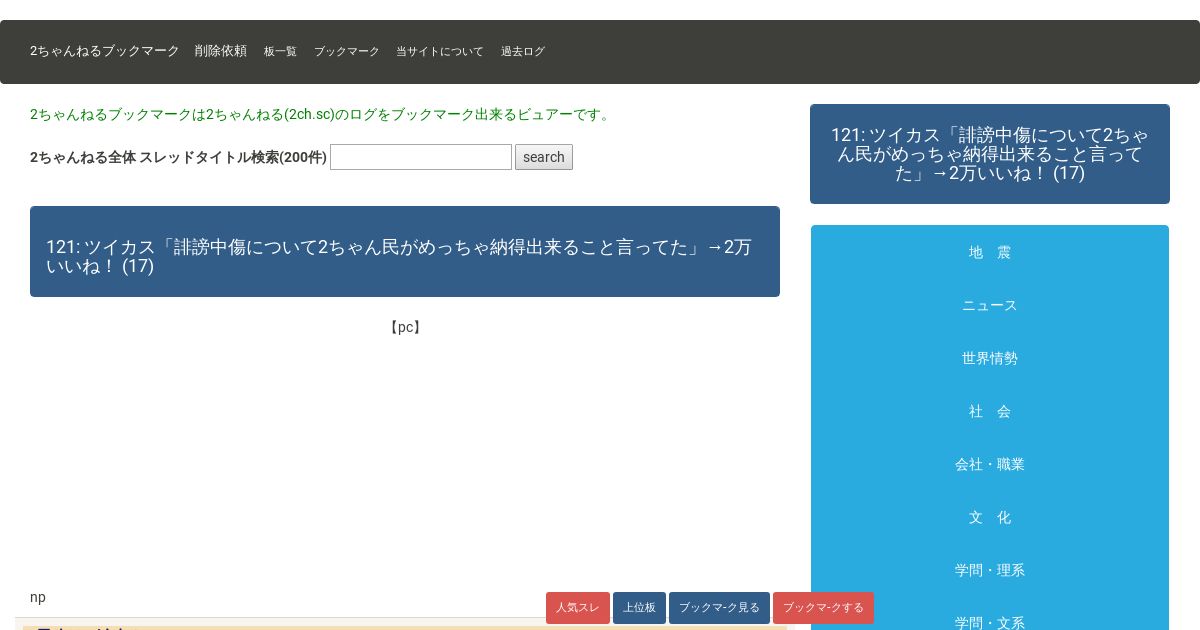Open the sidebar thread title 121: ツイカス

pyautogui.click(x=990, y=154)
